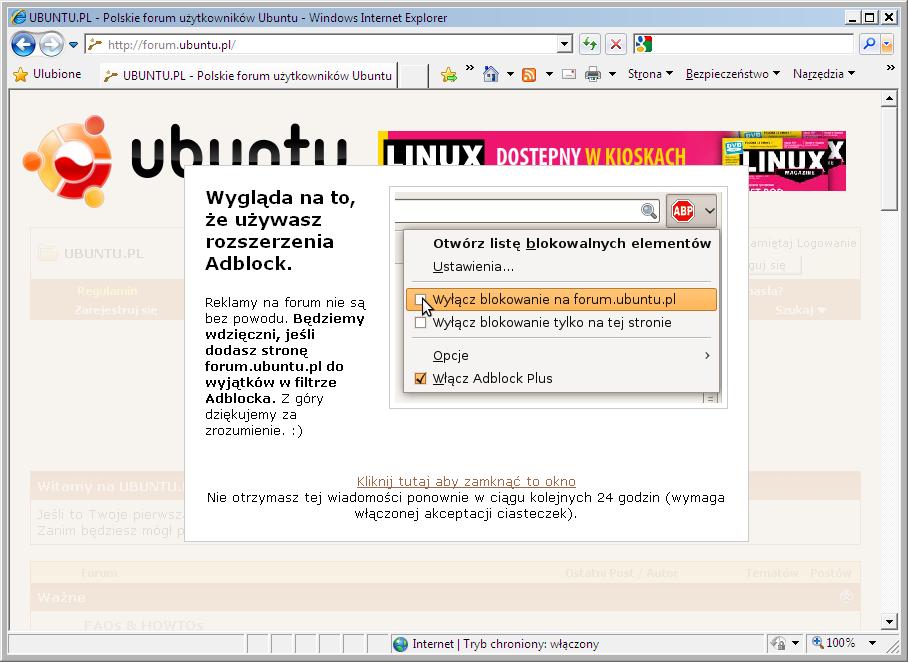908x662 pixels.
Task: Click inside the toolbar search box
Action: click(753, 44)
